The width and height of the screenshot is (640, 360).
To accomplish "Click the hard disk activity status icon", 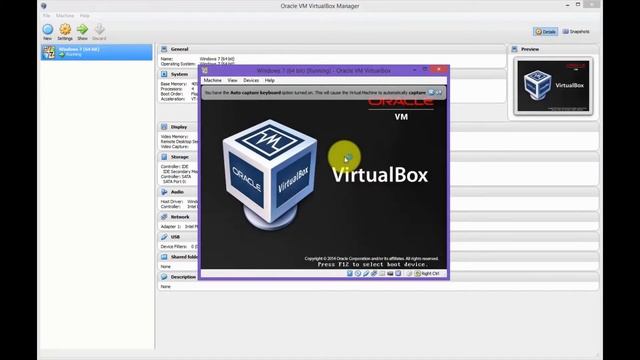I will 350,273.
